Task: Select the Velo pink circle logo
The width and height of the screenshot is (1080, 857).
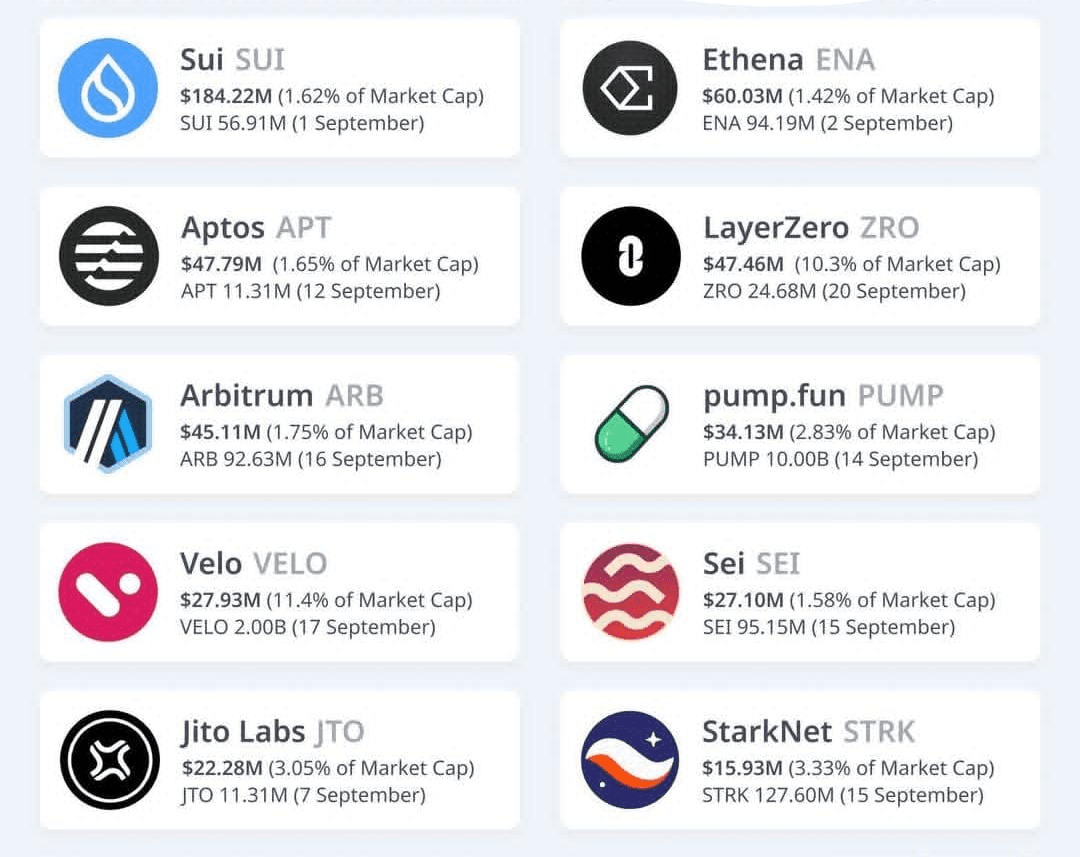Action: (x=108, y=592)
